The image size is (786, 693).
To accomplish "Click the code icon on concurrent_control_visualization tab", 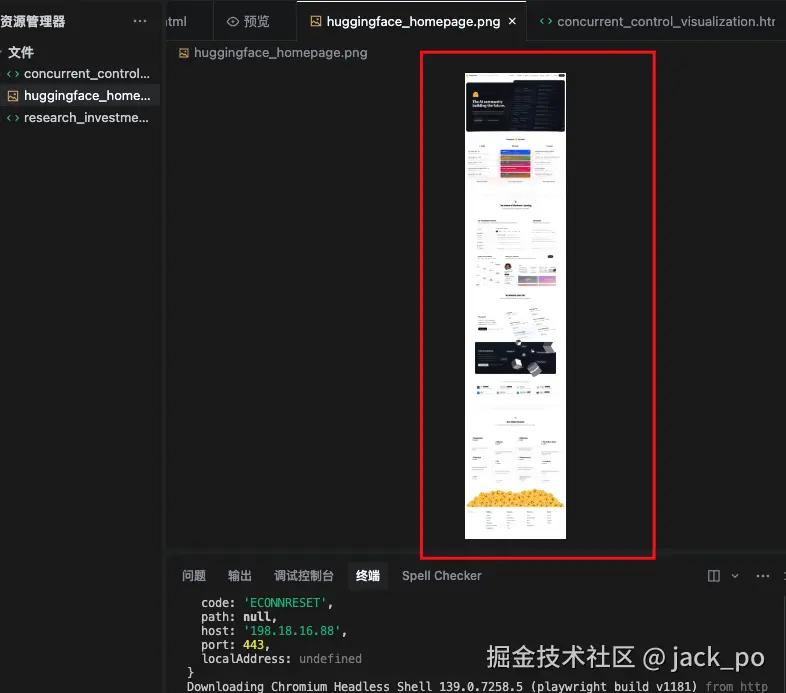I will (546, 22).
